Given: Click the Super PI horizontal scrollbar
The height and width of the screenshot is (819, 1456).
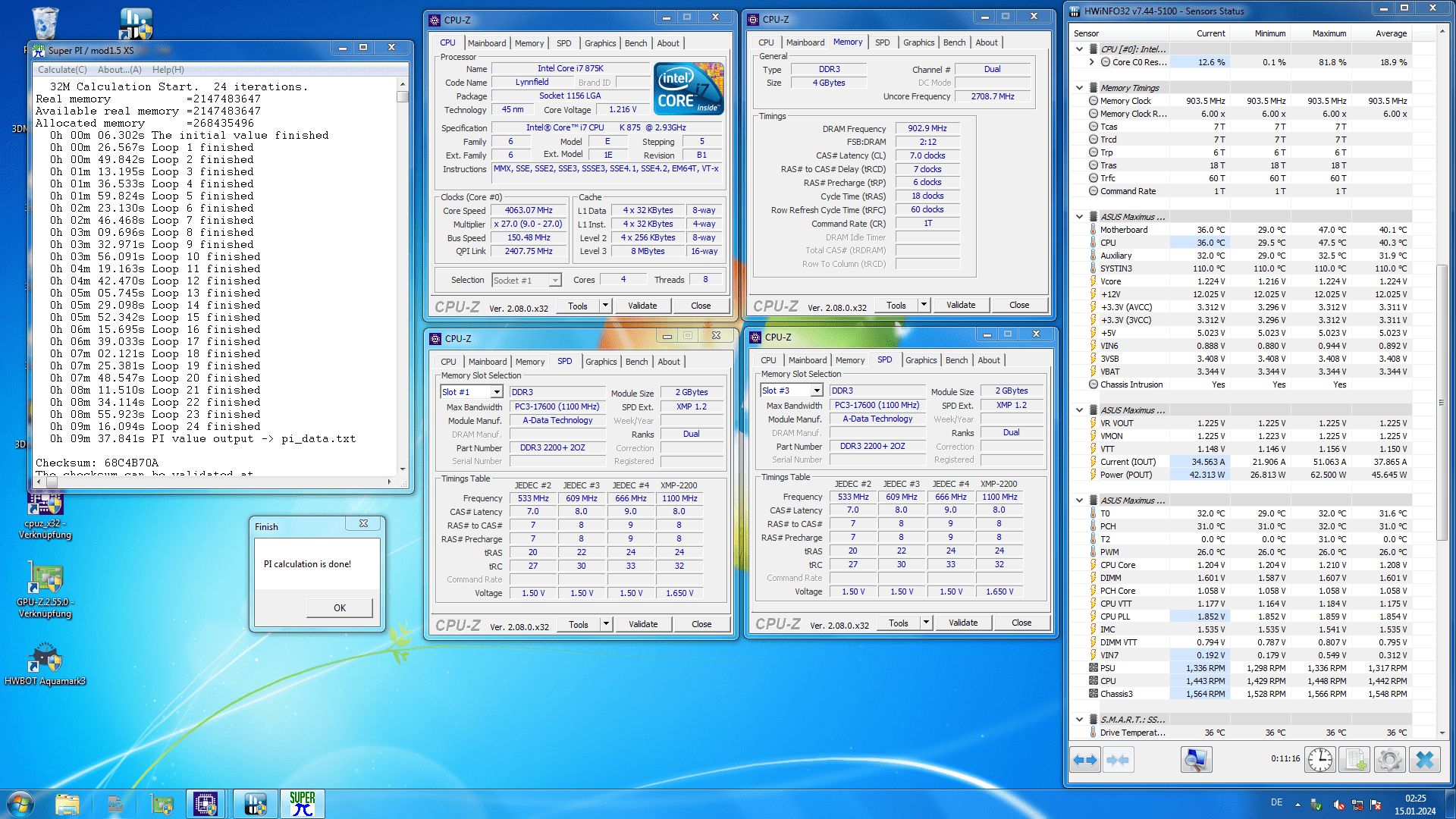Looking at the screenshot, I should [x=215, y=482].
